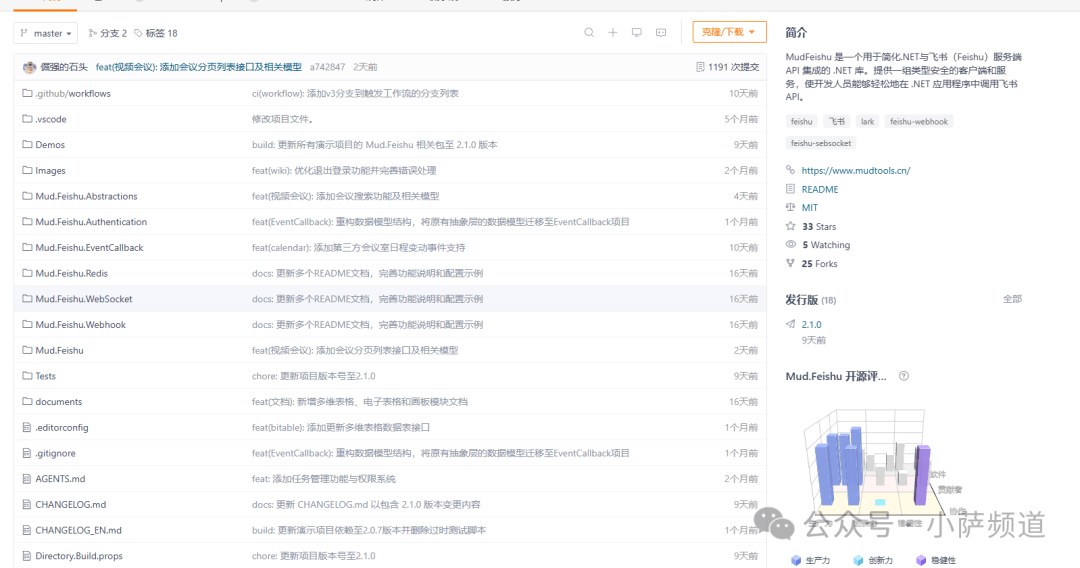The image size is (1080, 568).
Task: Open latest commit message feat(视频会议) link
Action: click(x=198, y=67)
